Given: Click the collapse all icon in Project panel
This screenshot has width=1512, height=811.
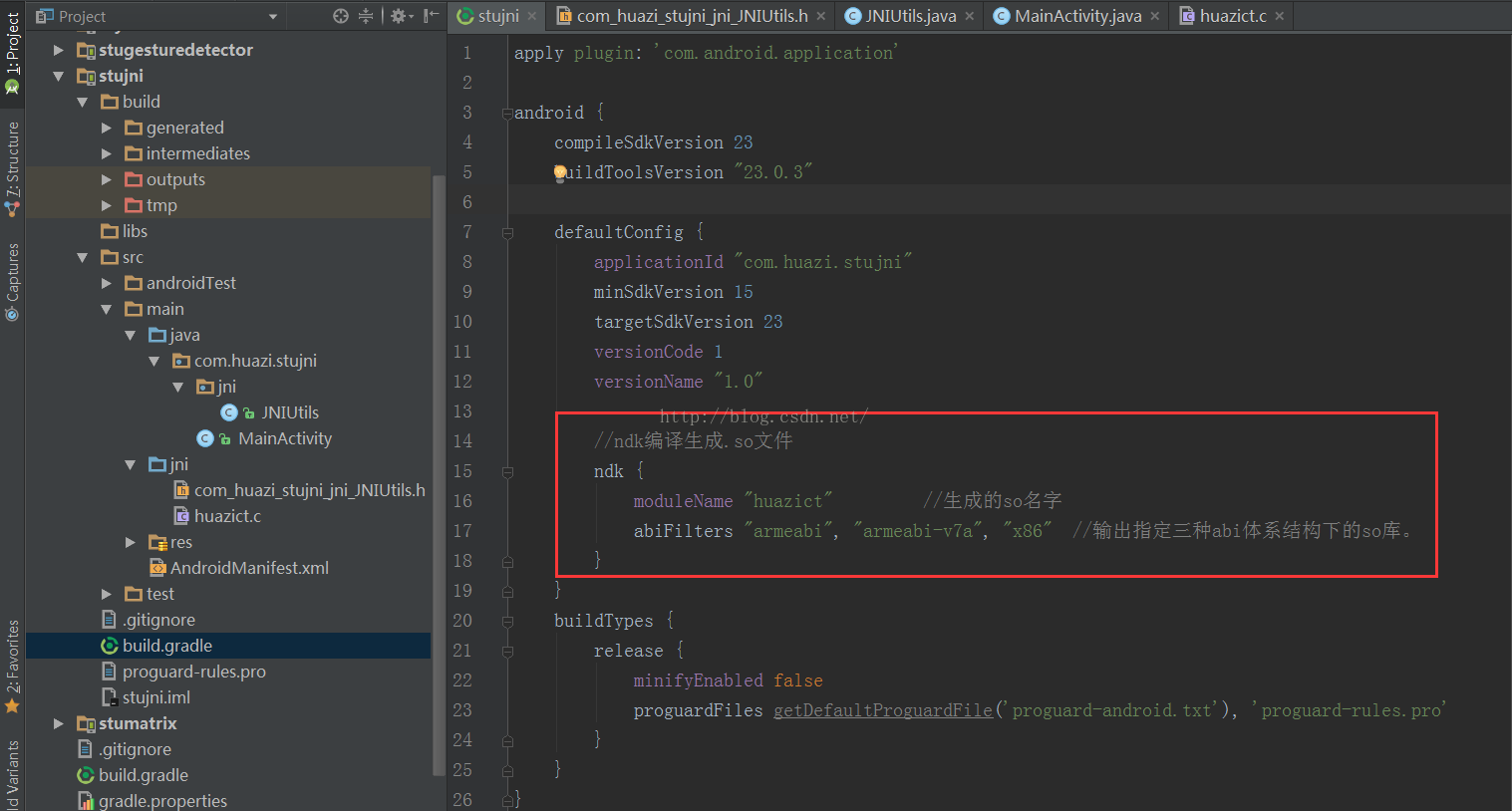Looking at the screenshot, I should coord(366,16).
